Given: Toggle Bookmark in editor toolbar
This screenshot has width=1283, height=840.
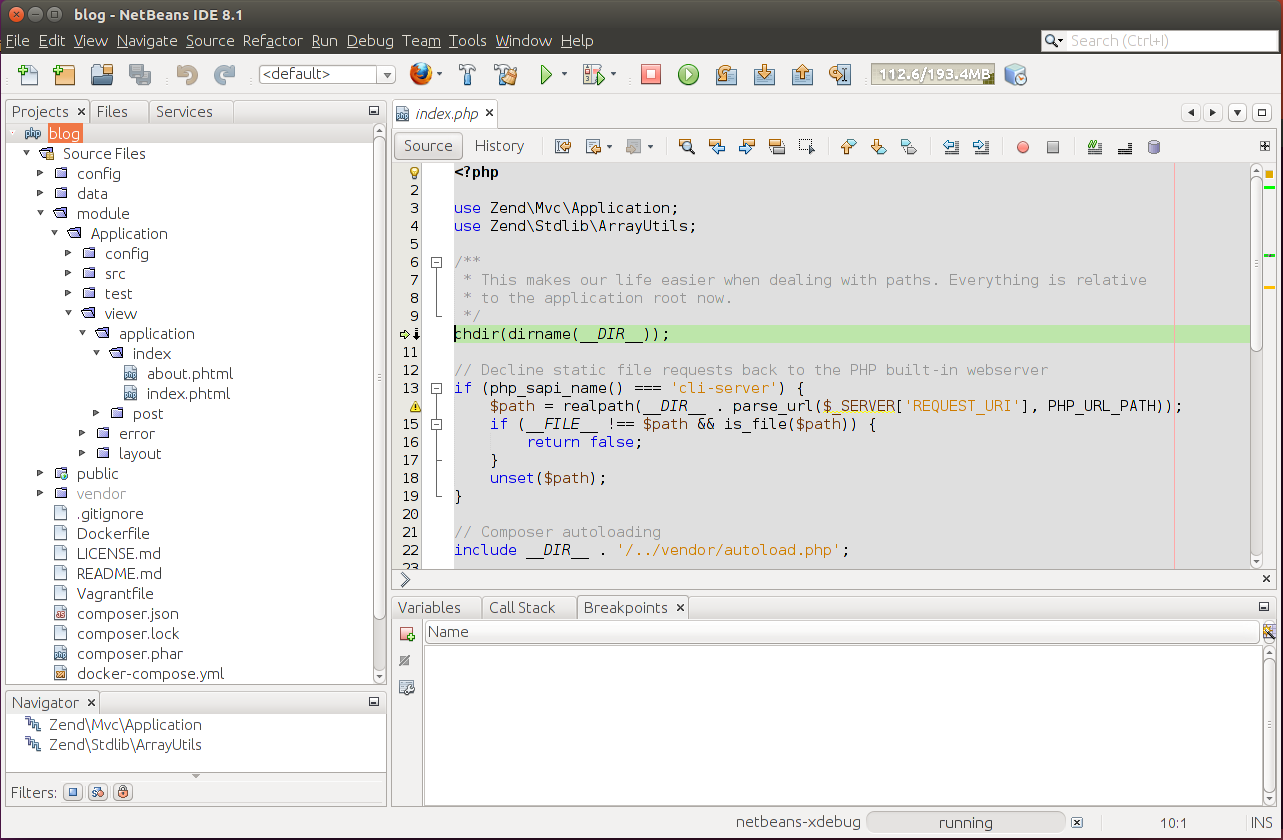Looking at the screenshot, I should [909, 146].
